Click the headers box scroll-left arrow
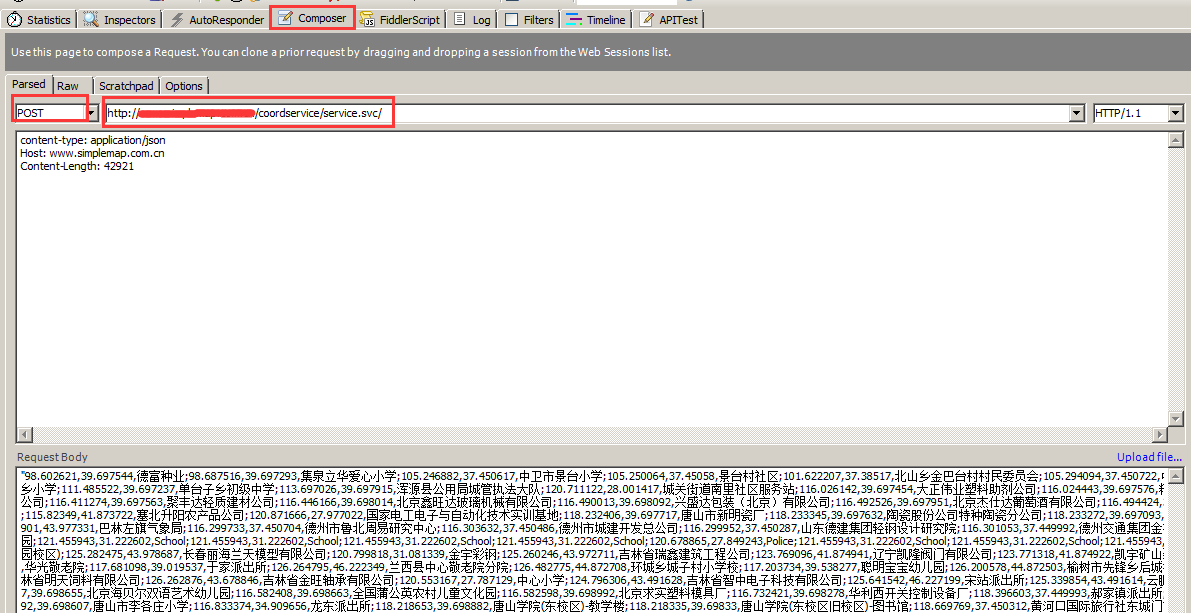Viewport: 1191px width, 613px height. click(x=24, y=434)
